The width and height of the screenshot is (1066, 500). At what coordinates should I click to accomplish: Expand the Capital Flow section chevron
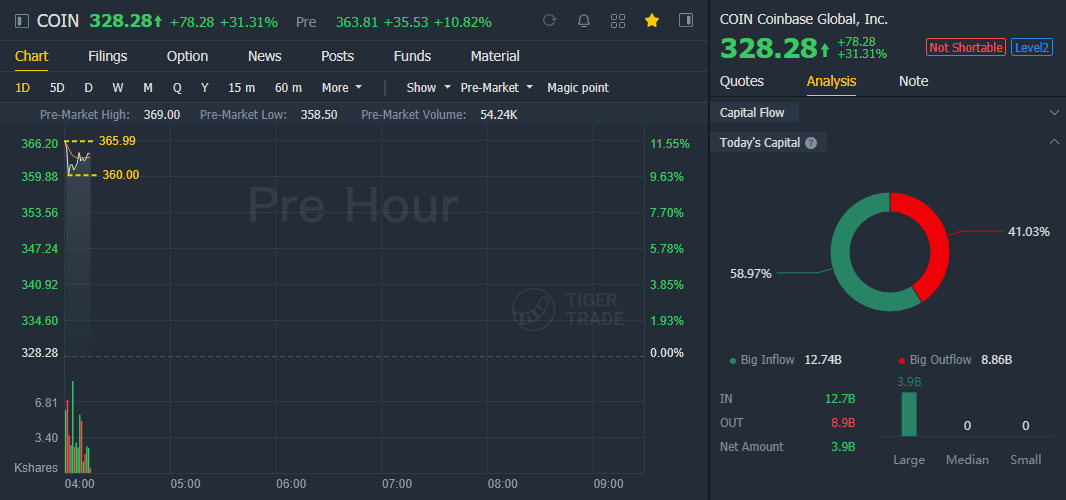[1054, 112]
